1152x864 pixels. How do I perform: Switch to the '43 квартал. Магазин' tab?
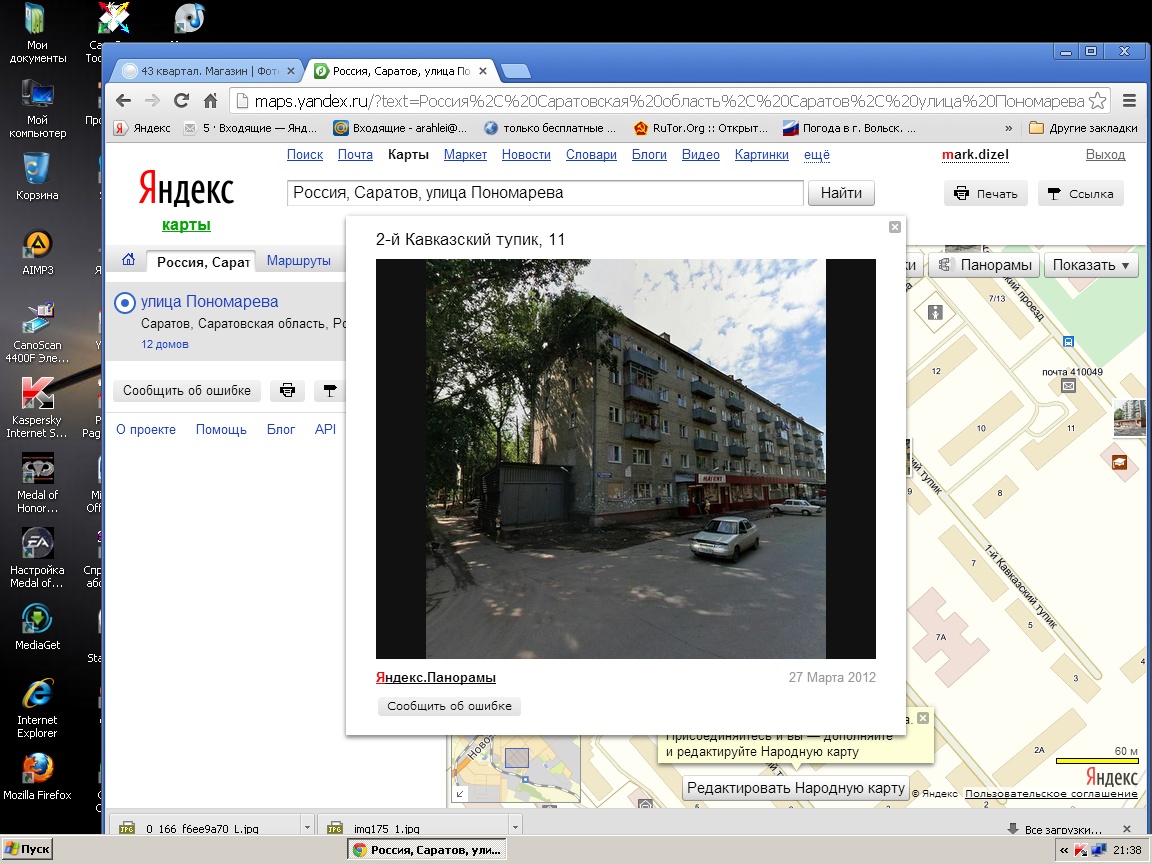click(207, 71)
